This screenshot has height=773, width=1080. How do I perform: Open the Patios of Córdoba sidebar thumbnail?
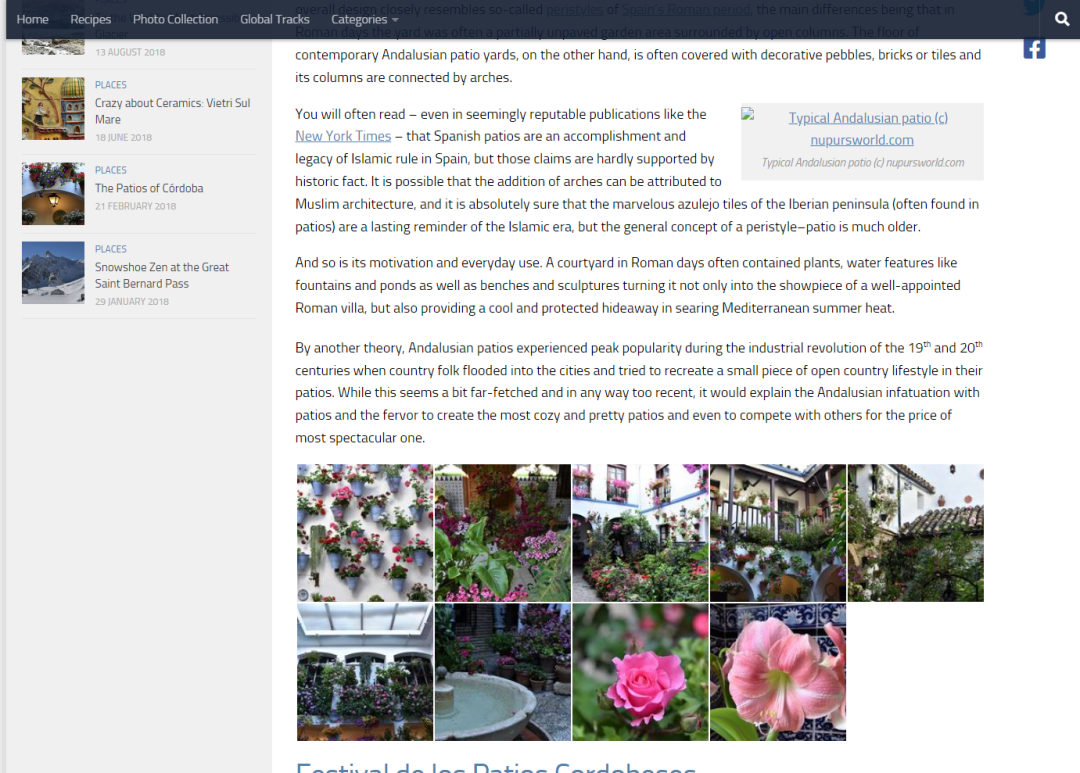(x=53, y=194)
